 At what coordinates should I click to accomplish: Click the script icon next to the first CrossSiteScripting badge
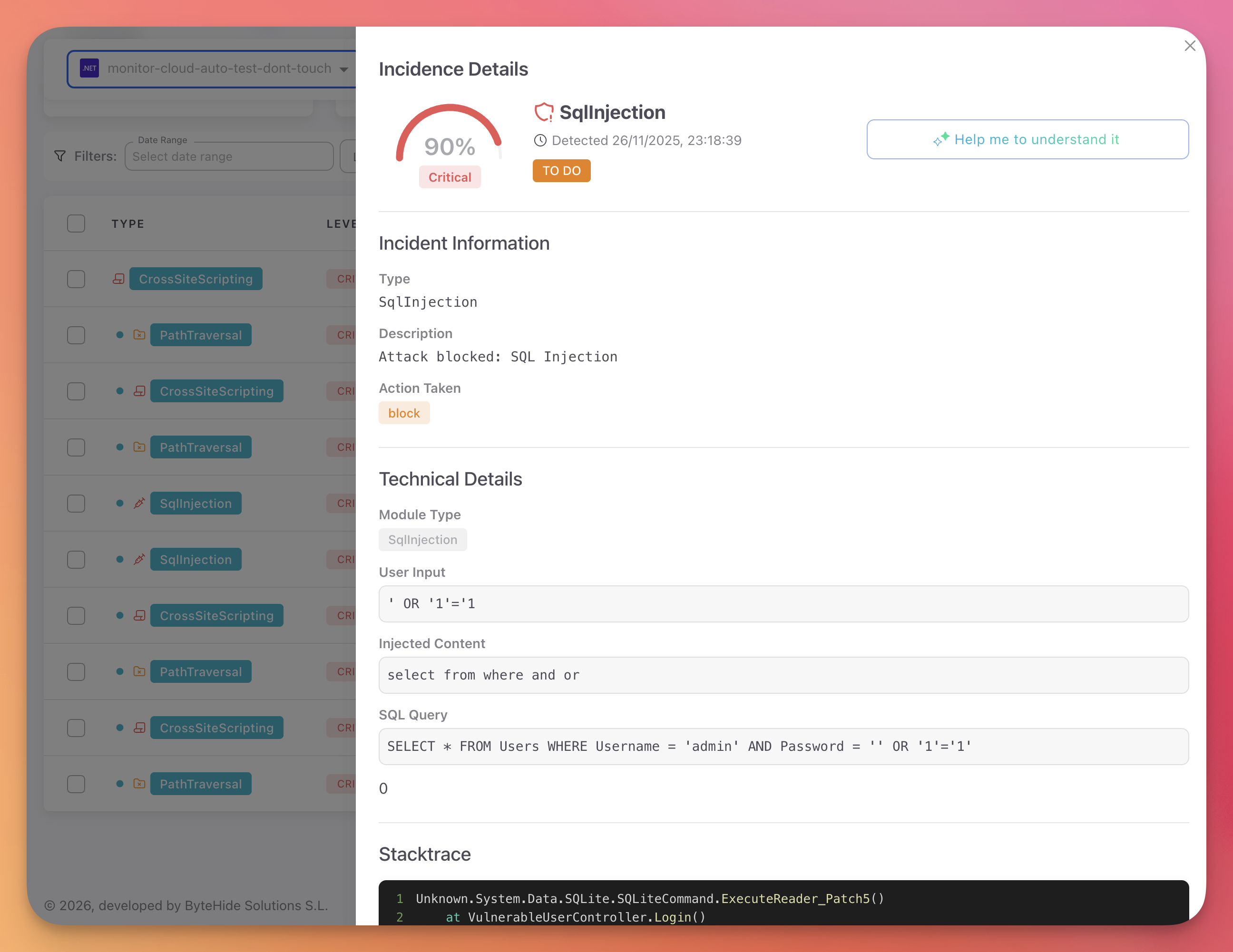click(118, 278)
